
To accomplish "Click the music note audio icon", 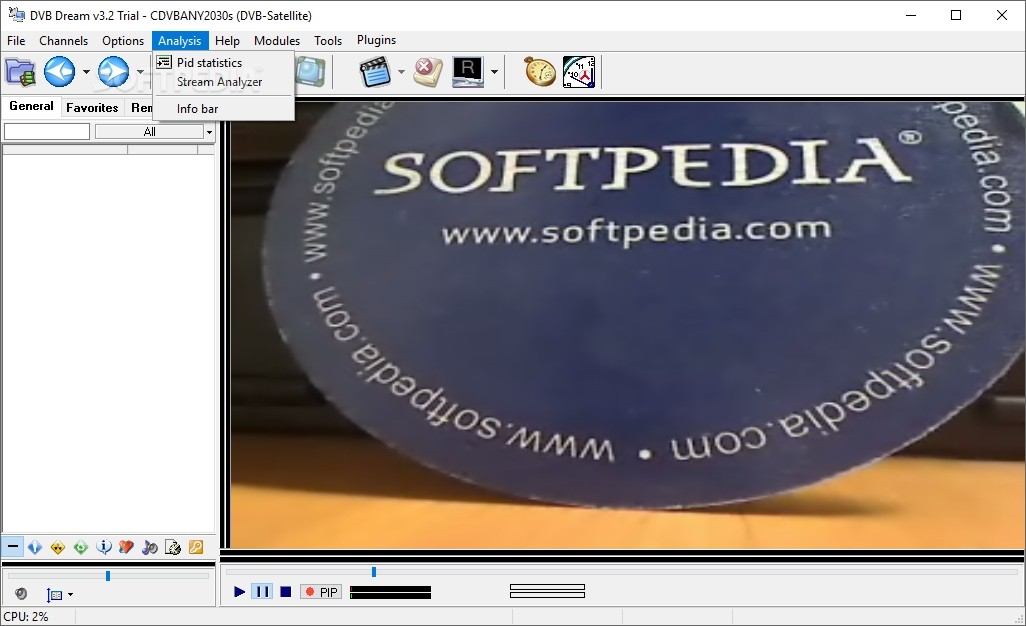I will [x=150, y=547].
